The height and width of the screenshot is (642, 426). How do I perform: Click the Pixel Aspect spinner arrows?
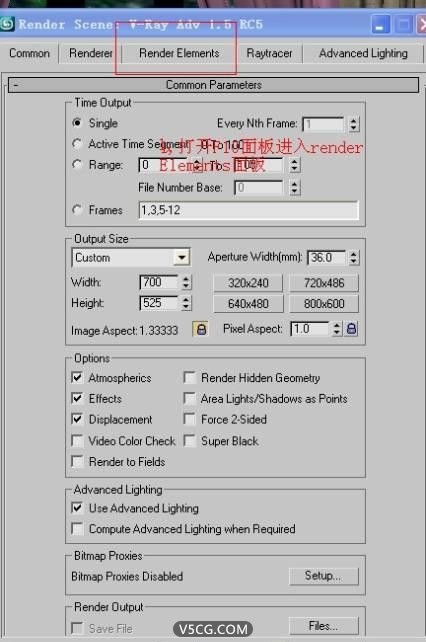pyautogui.click(x=337, y=328)
